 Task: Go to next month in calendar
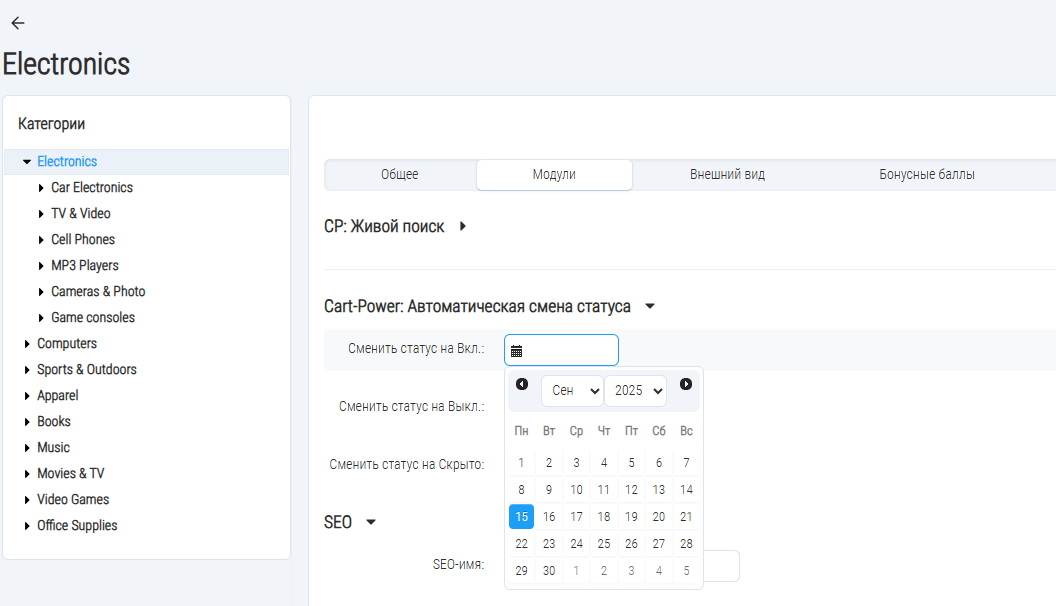tap(686, 384)
